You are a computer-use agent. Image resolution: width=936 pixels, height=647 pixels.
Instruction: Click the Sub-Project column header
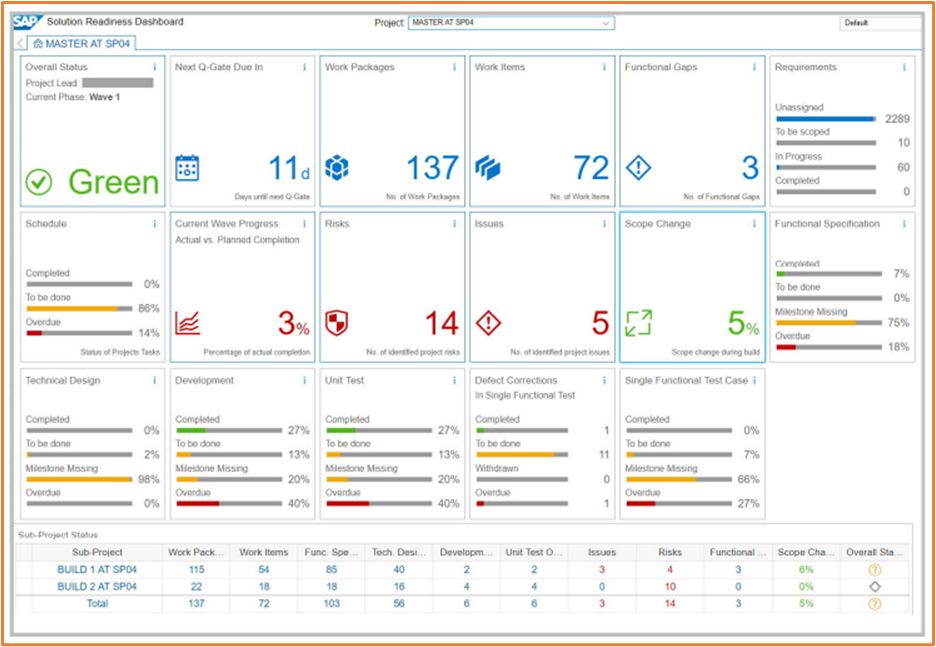[x=97, y=553]
